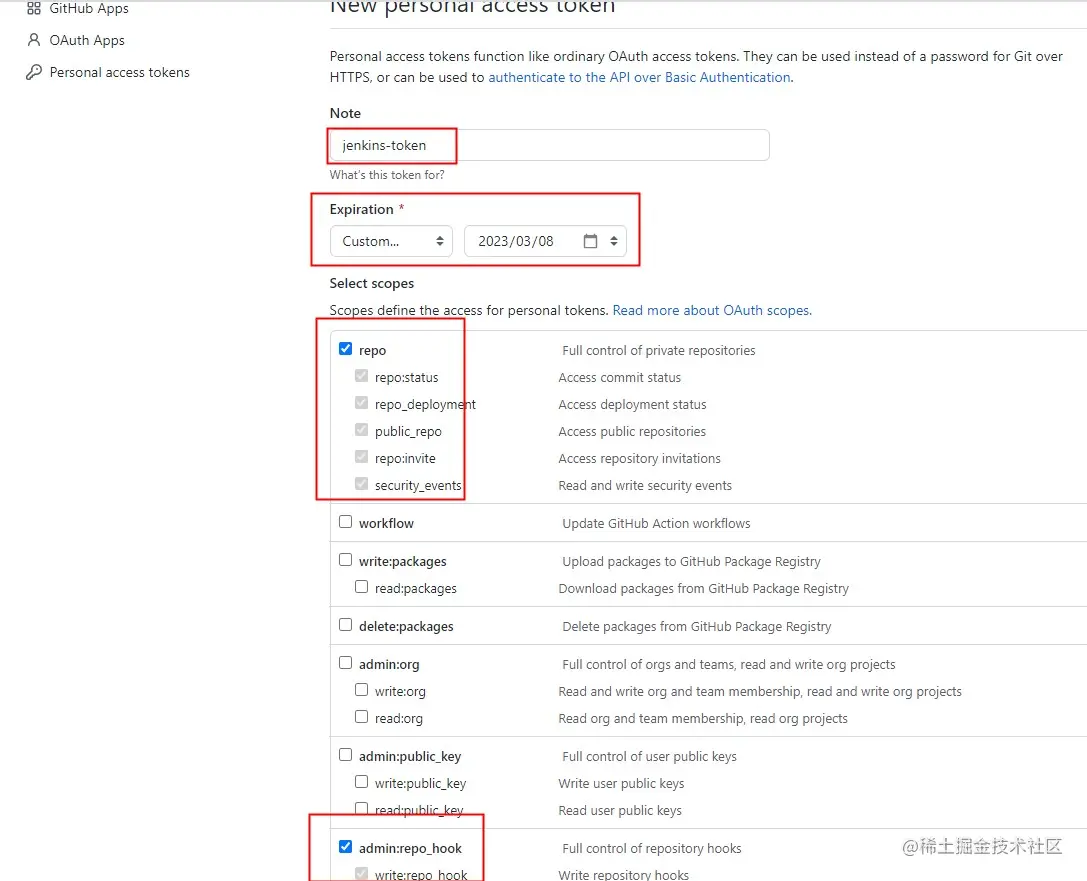Go to Personal access tokens page

point(119,73)
